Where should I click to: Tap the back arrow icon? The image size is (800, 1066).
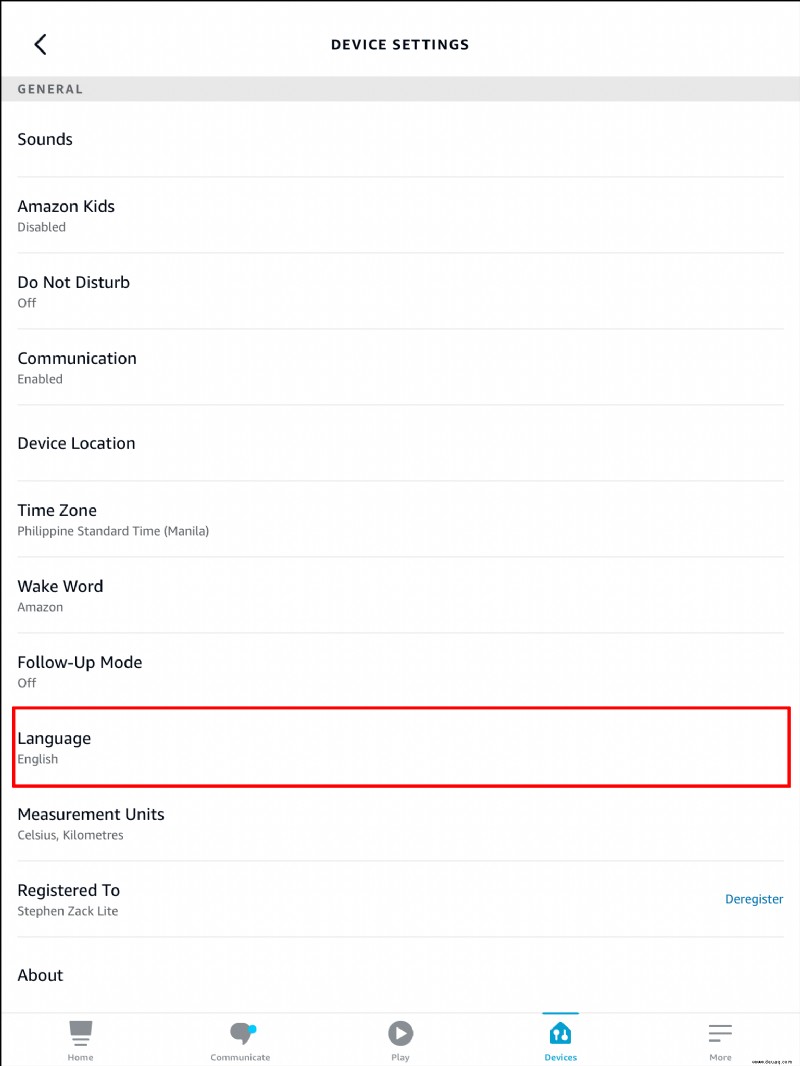click(x=40, y=45)
